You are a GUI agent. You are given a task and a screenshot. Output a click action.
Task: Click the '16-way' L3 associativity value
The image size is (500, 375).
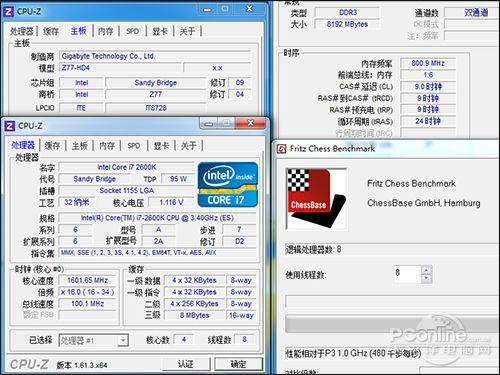(x=241, y=315)
